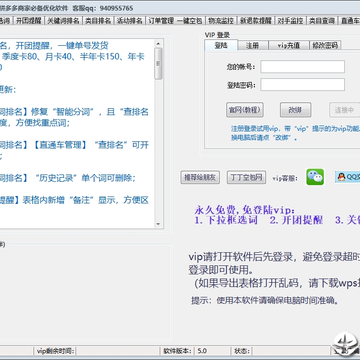Focus the 您的账号 input field
360x360 pixels.
tap(302, 67)
